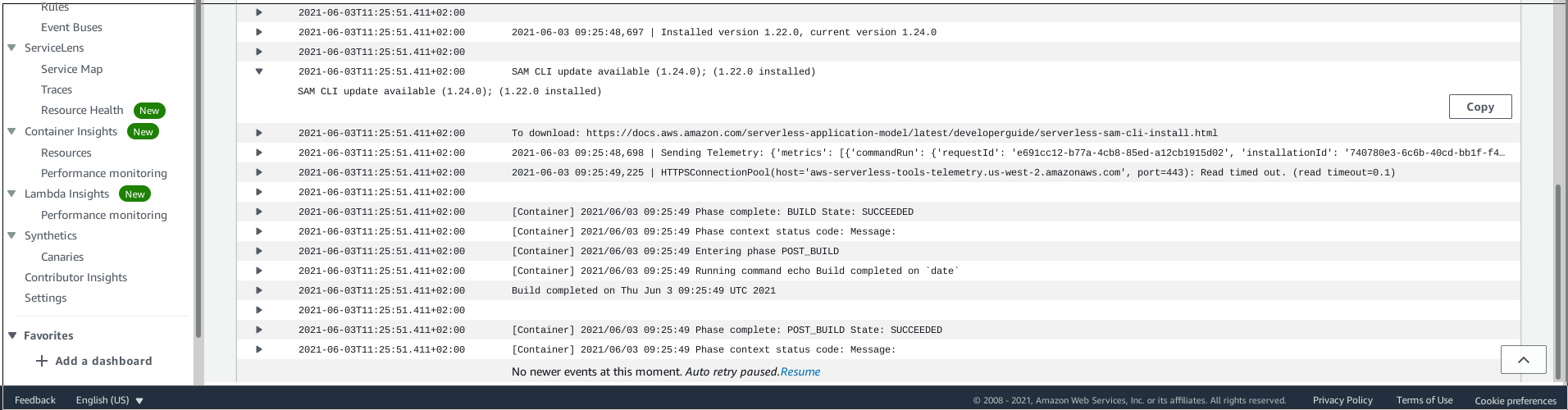
Task: Collapse the ServiceLens sidebar section
Action: tap(11, 48)
